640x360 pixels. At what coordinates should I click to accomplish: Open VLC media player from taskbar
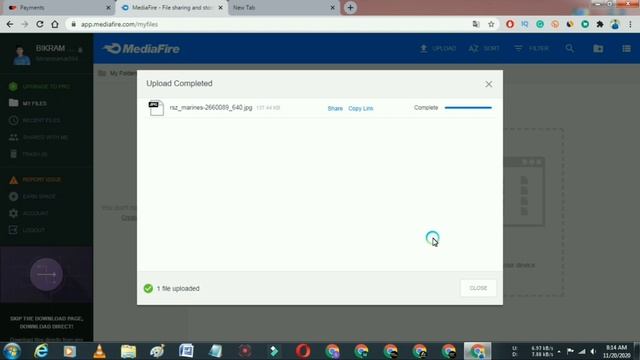click(99, 351)
